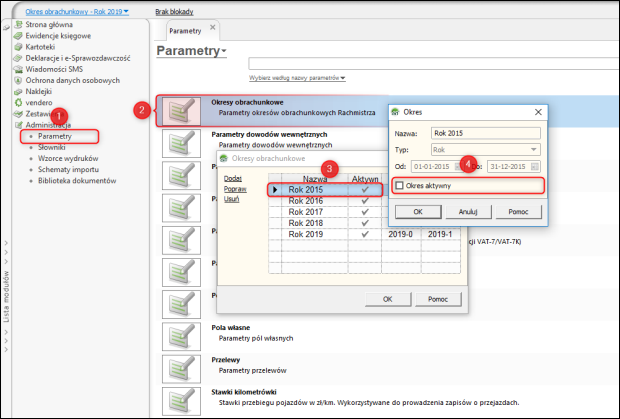This screenshot has width=620, height=419.
Task: Click the 2019-0 cell
Action: click(x=401, y=234)
